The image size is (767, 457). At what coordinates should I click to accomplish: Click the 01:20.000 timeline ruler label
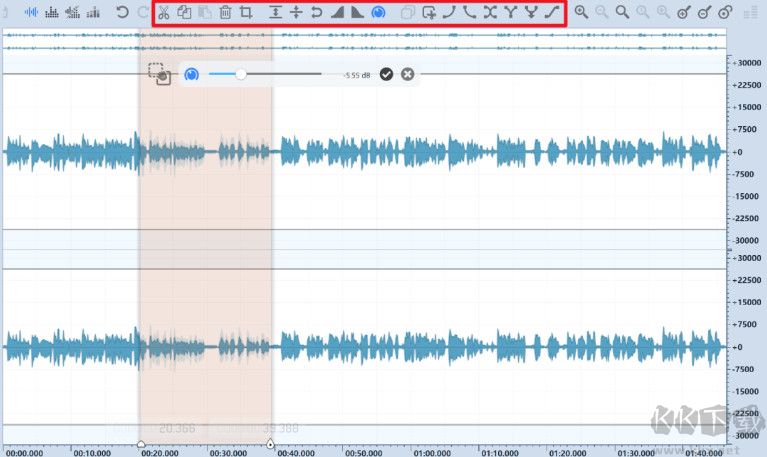(x=567, y=453)
